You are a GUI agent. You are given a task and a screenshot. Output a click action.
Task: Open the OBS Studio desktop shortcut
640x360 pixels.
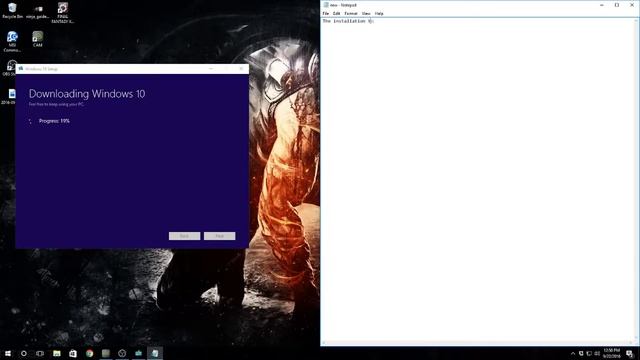point(10,68)
